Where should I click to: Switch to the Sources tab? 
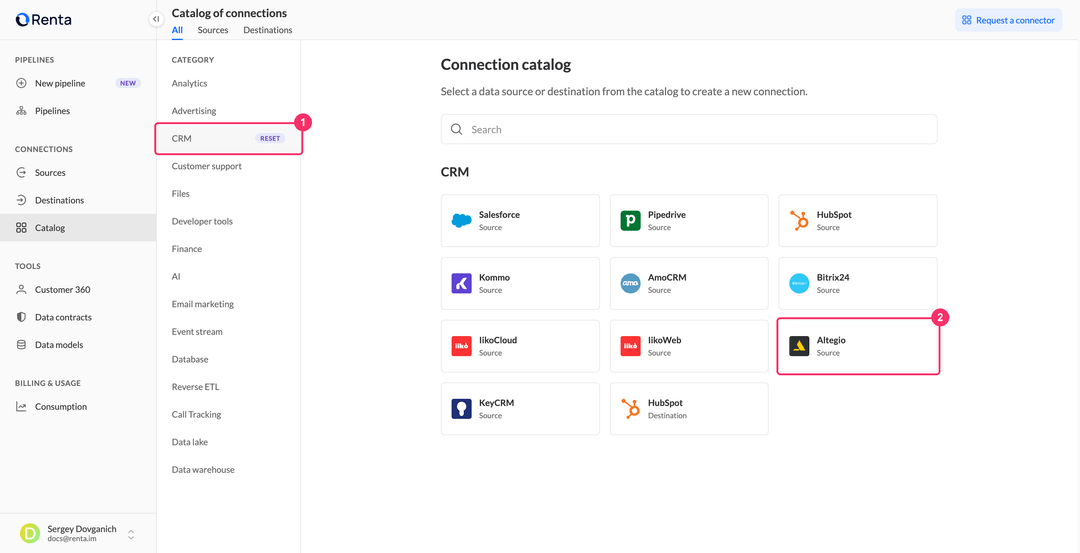point(213,30)
